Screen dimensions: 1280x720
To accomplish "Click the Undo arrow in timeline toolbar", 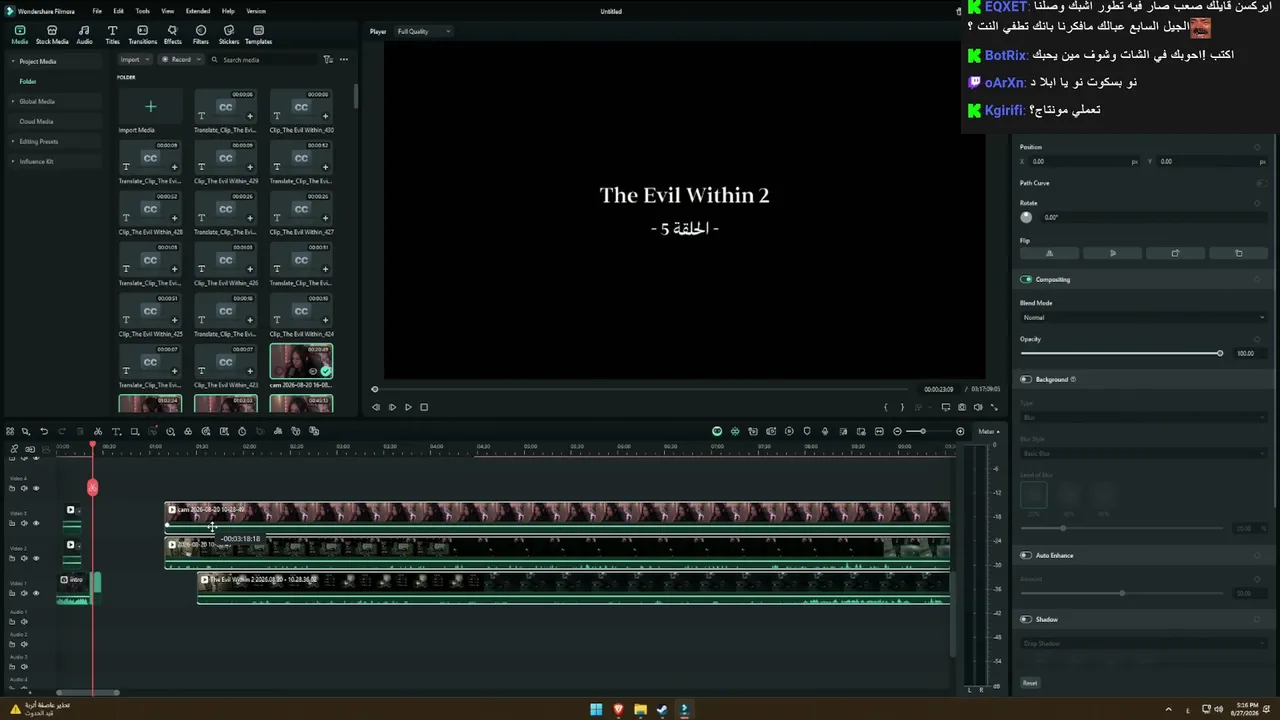I will tap(44, 431).
